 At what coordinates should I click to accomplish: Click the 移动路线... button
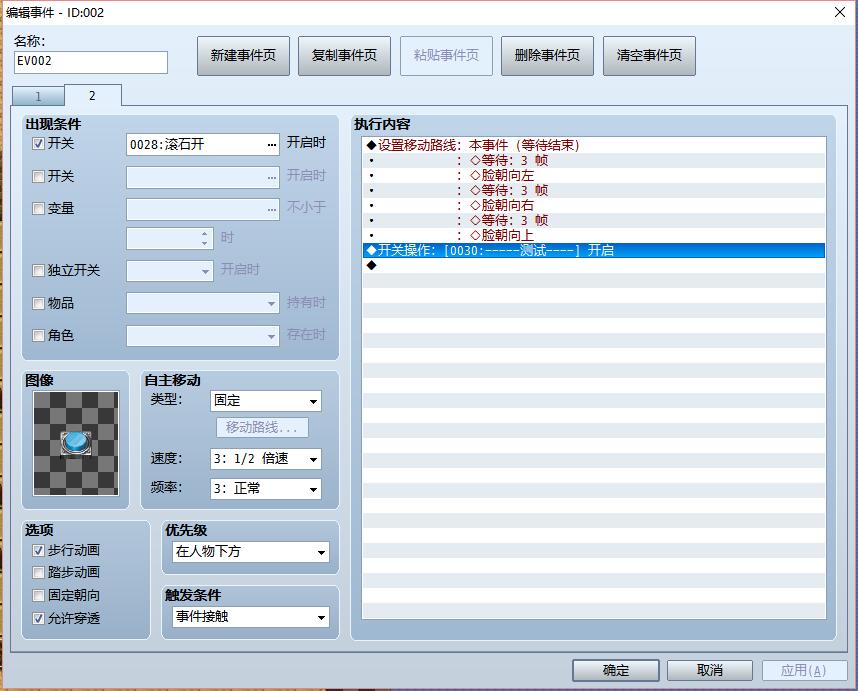[x=262, y=428]
